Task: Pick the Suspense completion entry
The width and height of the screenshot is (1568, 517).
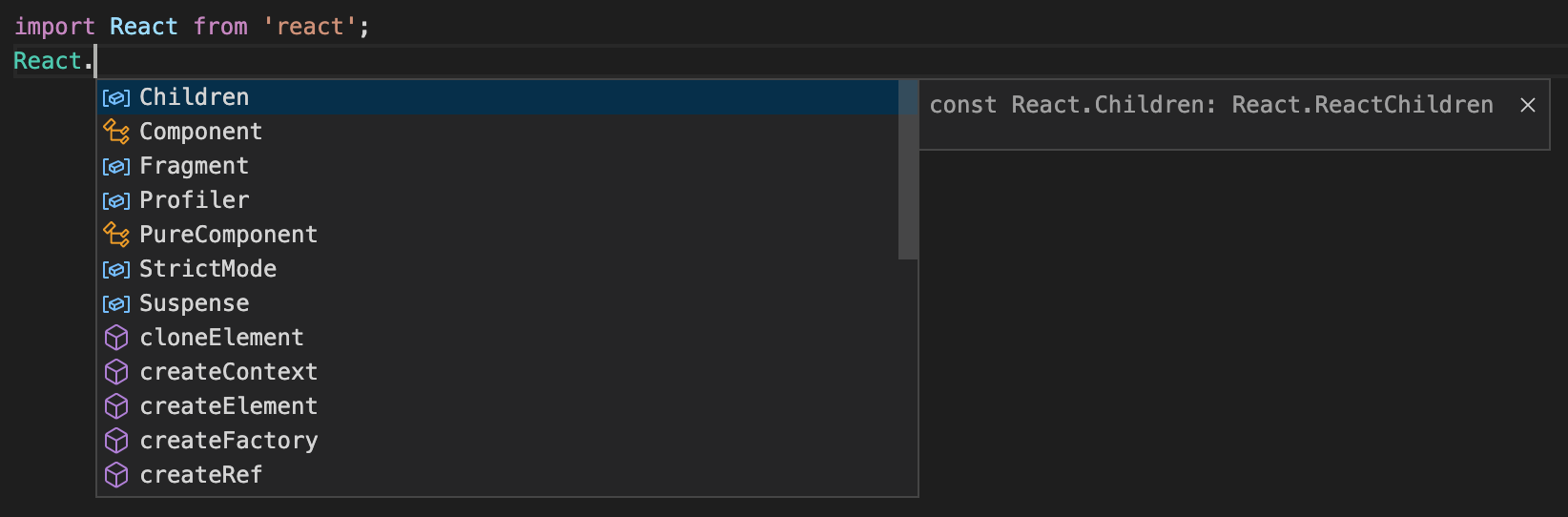Action: tap(195, 303)
